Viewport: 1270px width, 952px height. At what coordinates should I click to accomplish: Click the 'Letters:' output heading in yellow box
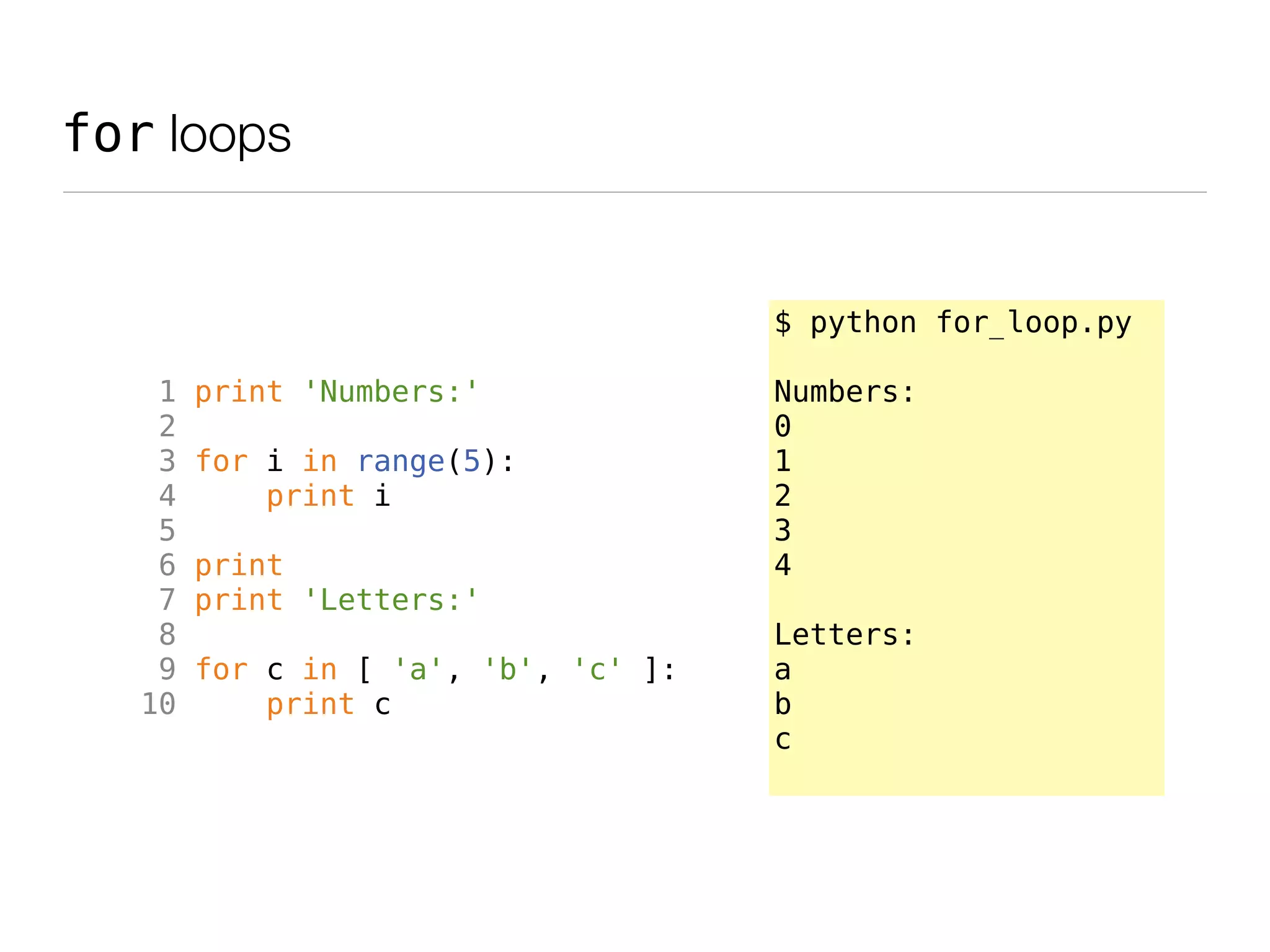point(845,635)
